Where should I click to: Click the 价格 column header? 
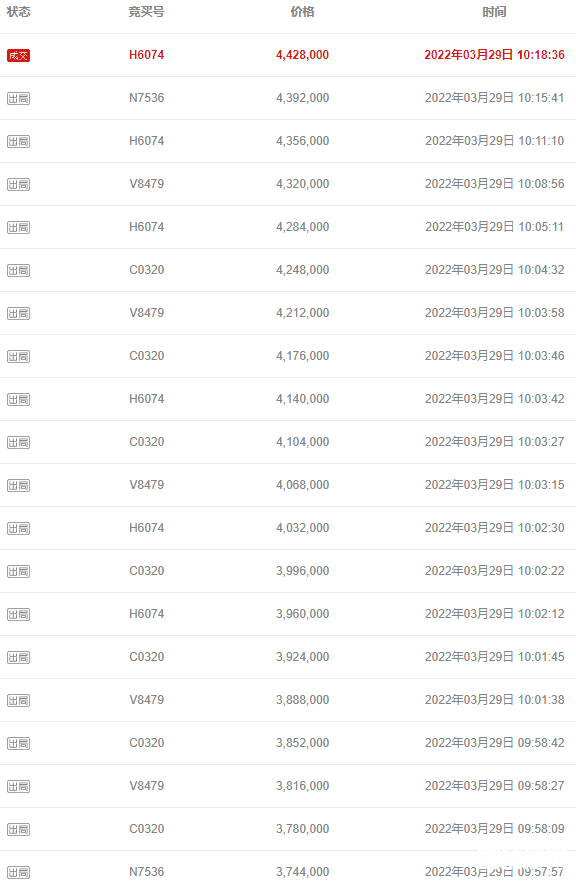302,12
